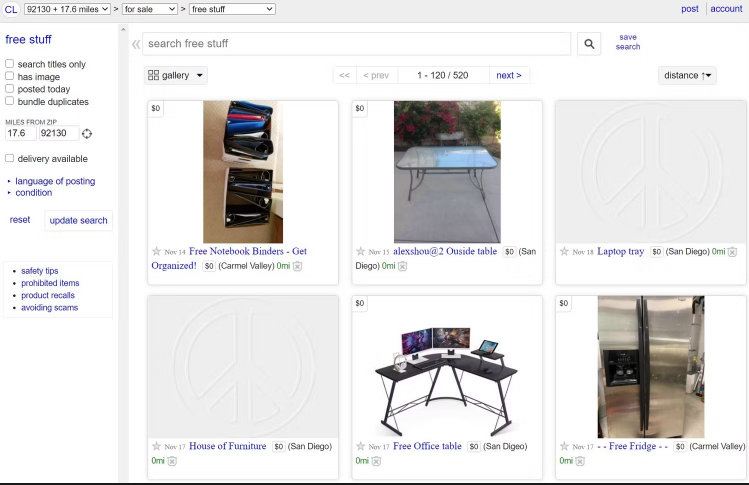Click the update search button
Viewport: 749px width, 485px height.
(x=78, y=220)
